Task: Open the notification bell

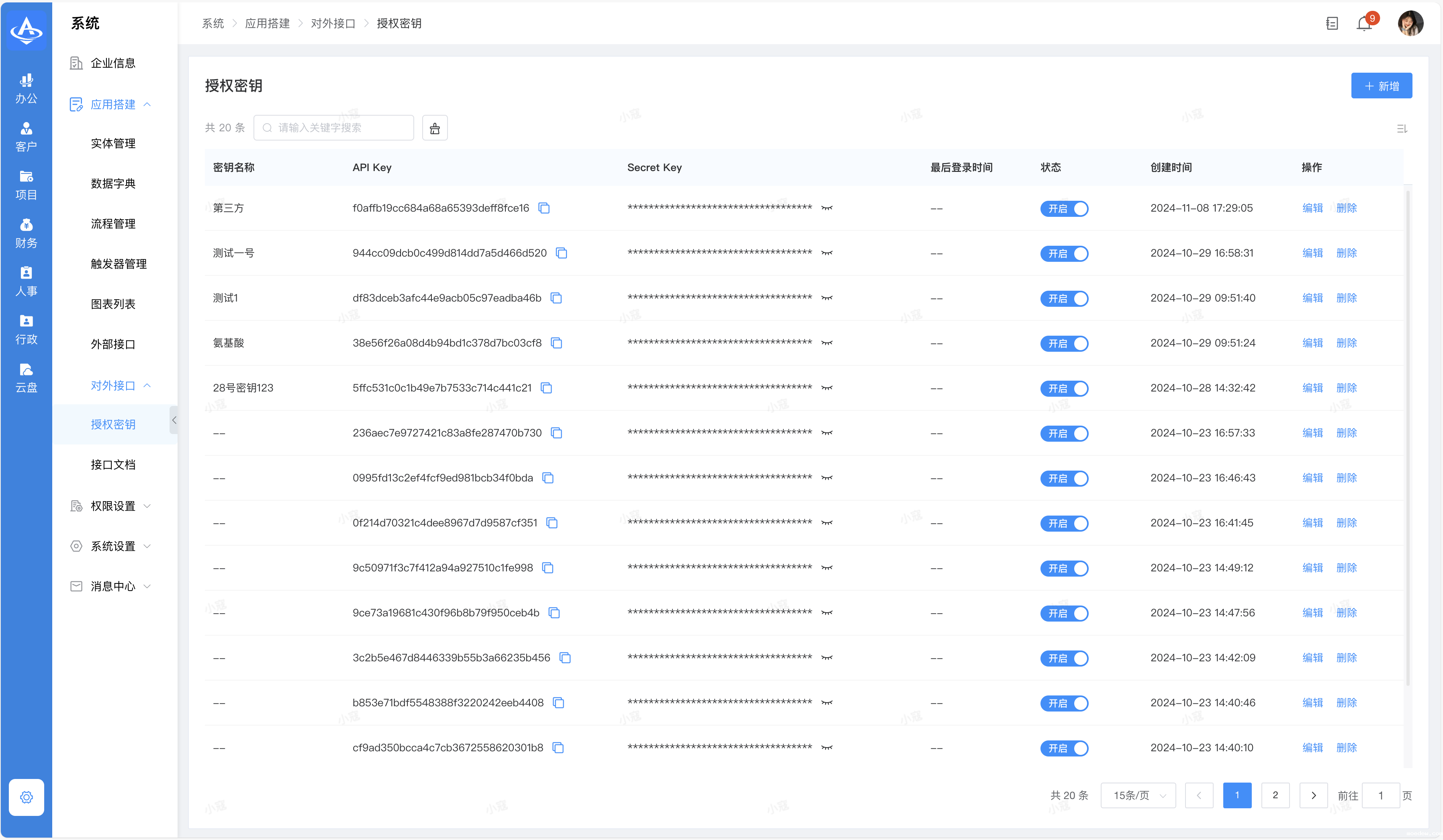Action: [x=1364, y=24]
